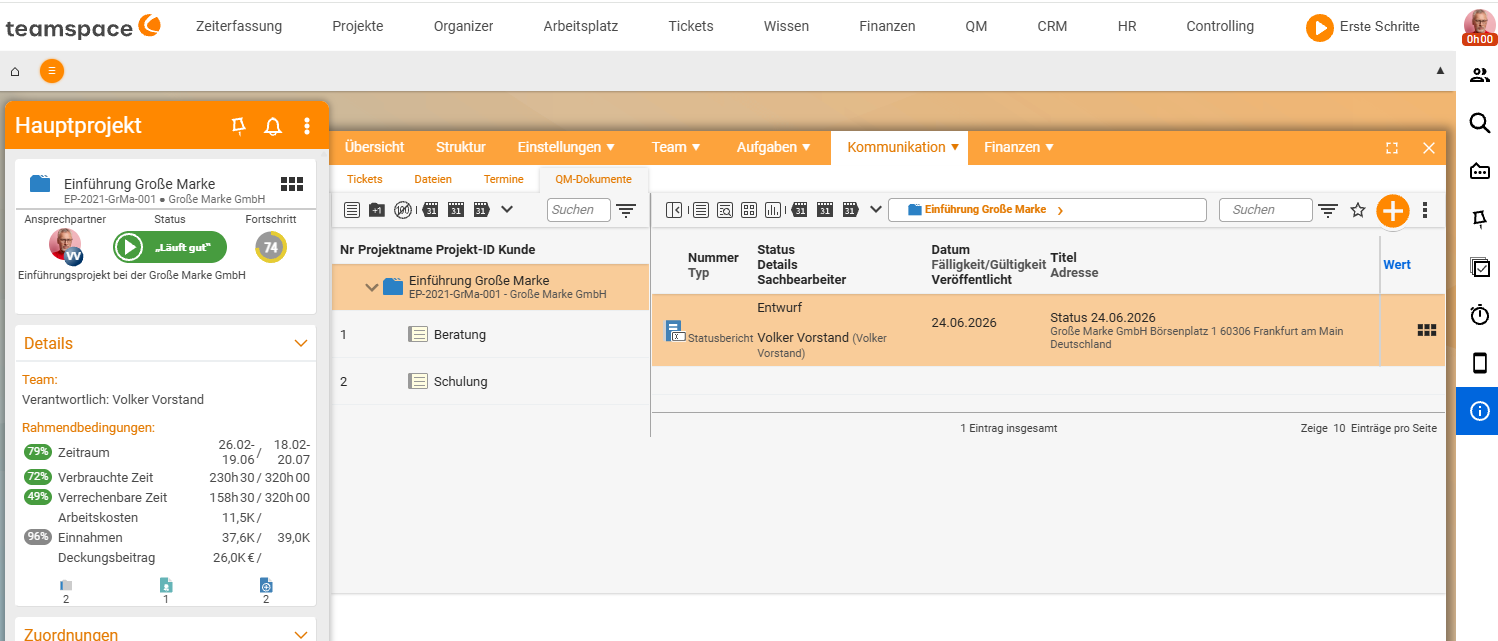Screen dimensions: 1498x641
Task: Click the Fortschritt 74 progress circle
Action: point(270,247)
